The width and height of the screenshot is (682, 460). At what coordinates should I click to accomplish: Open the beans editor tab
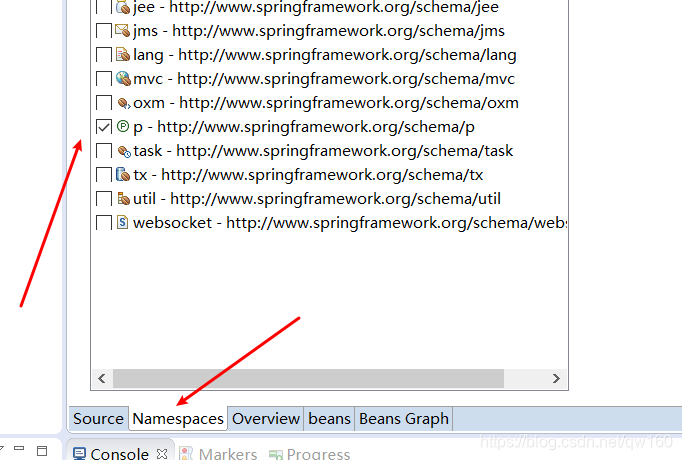tap(329, 419)
